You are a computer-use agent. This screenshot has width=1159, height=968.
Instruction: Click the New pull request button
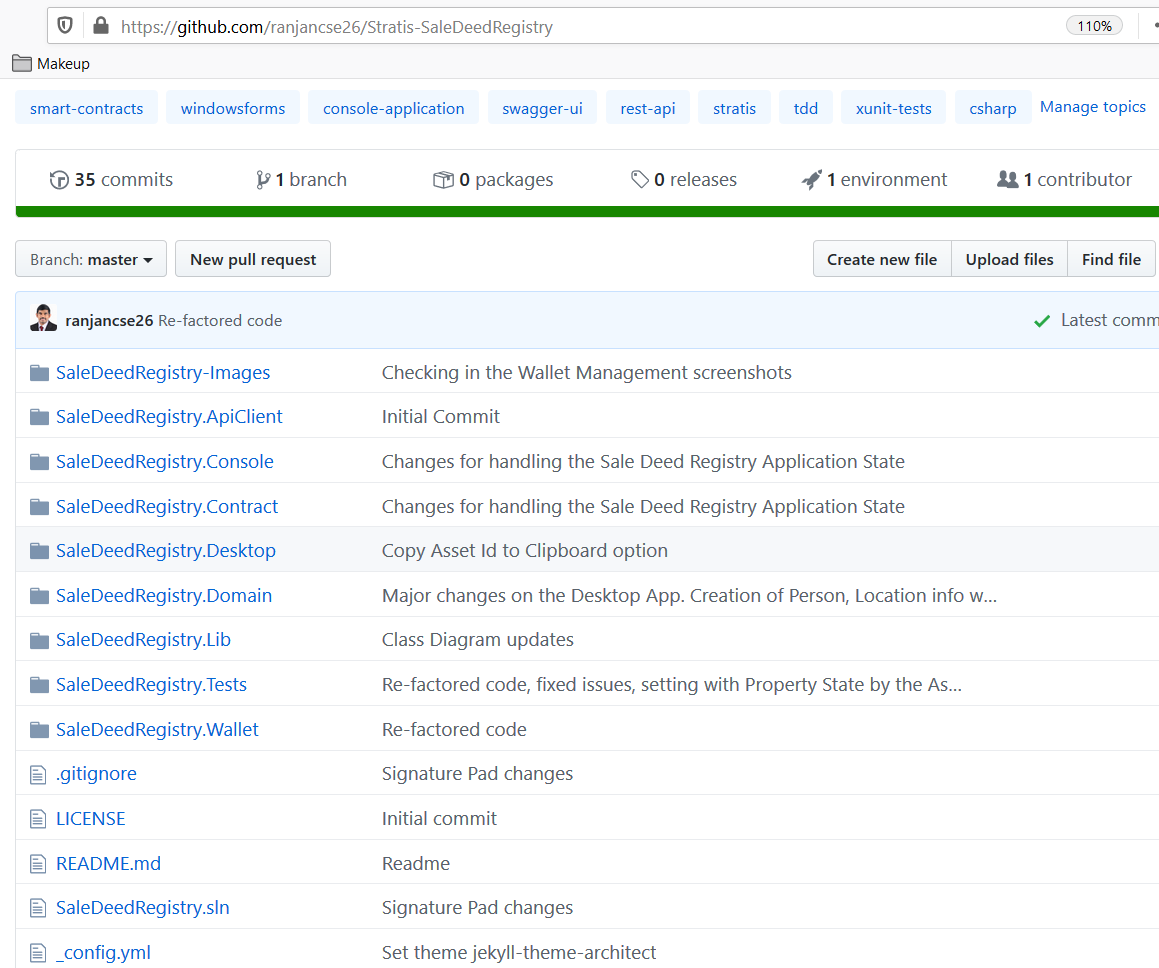click(253, 259)
